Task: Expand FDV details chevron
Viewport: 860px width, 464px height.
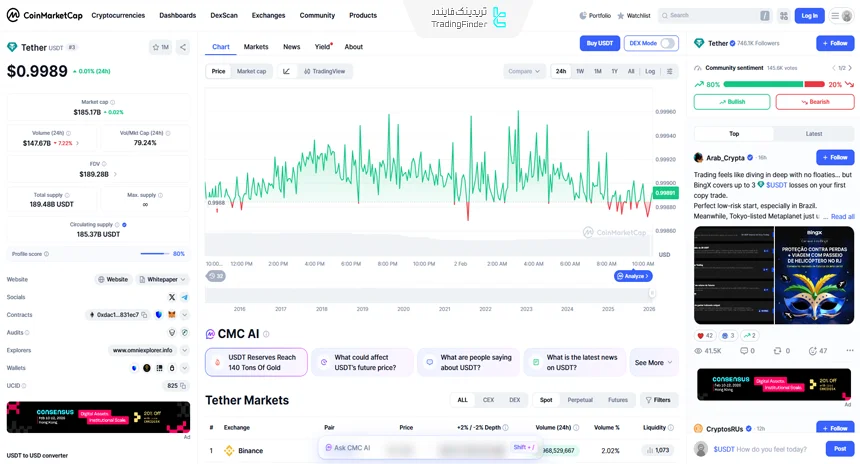Action: pos(115,174)
